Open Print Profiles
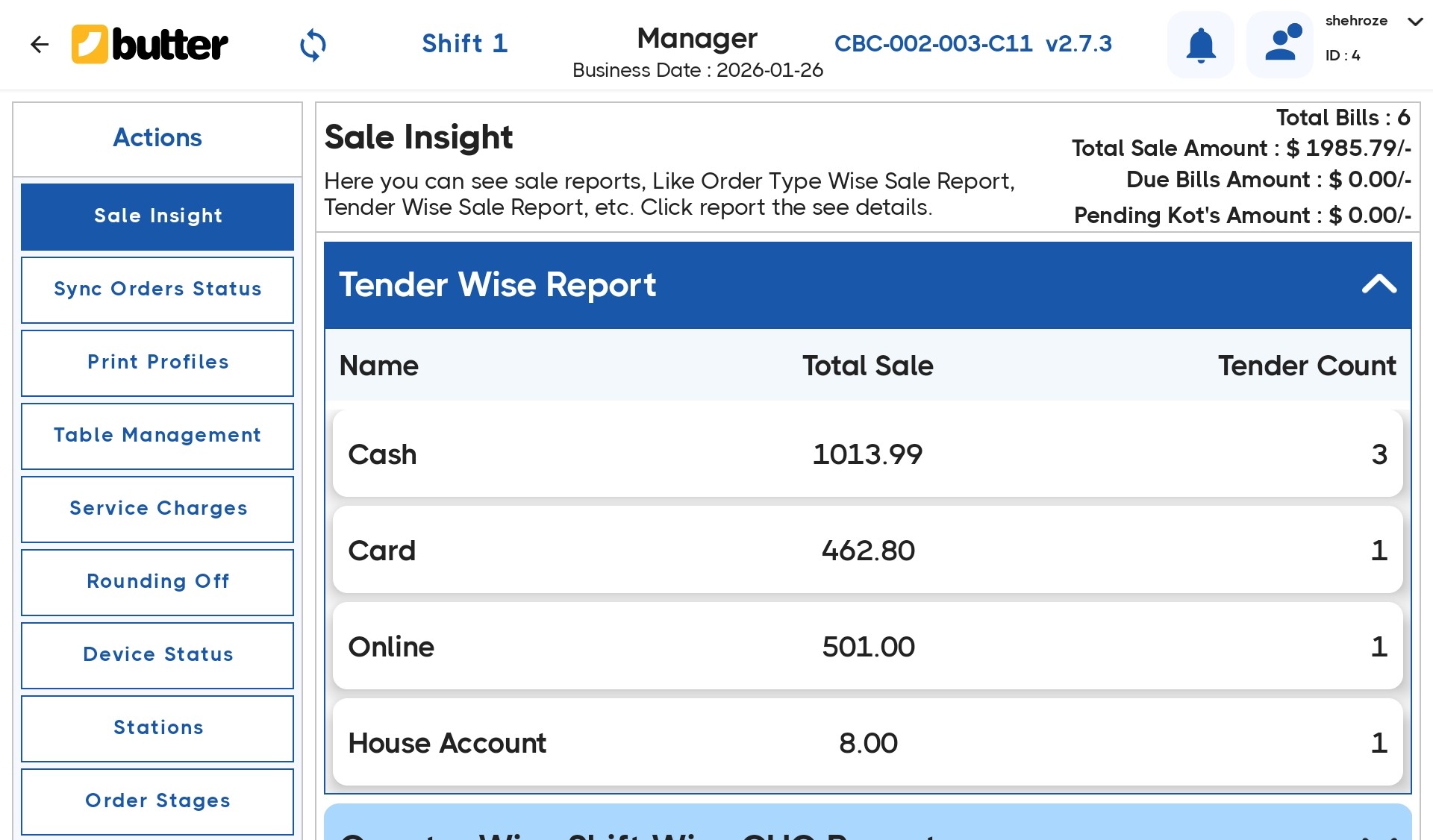Viewport: 1433px width, 840px height. [157, 363]
